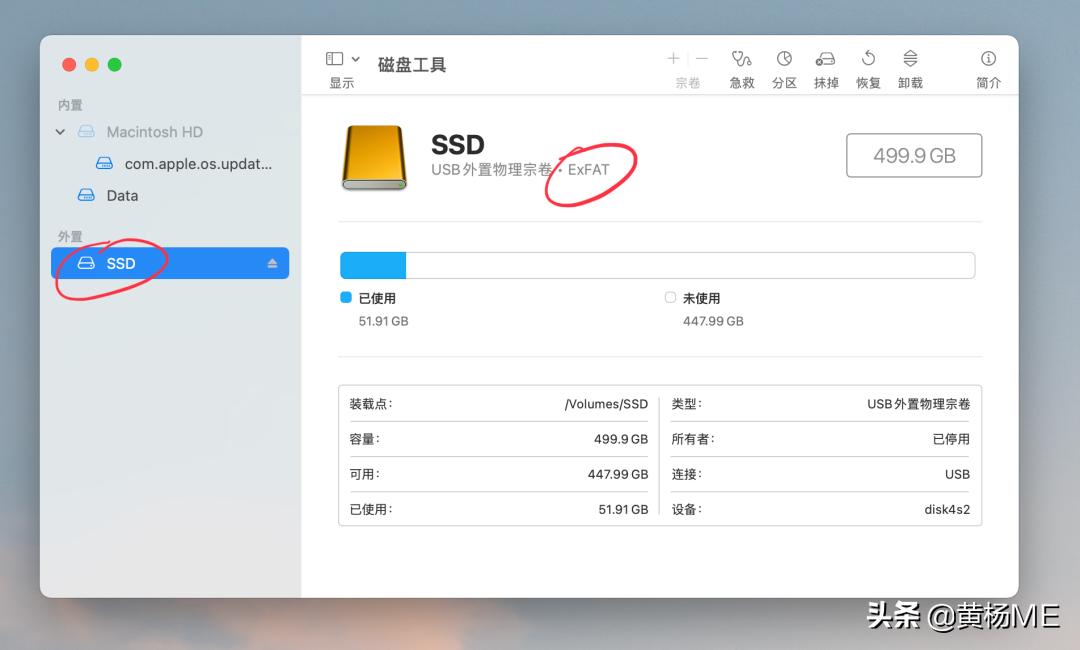The height and width of the screenshot is (650, 1080).
Task: Open the Partition (分区) tool
Action: (784, 65)
